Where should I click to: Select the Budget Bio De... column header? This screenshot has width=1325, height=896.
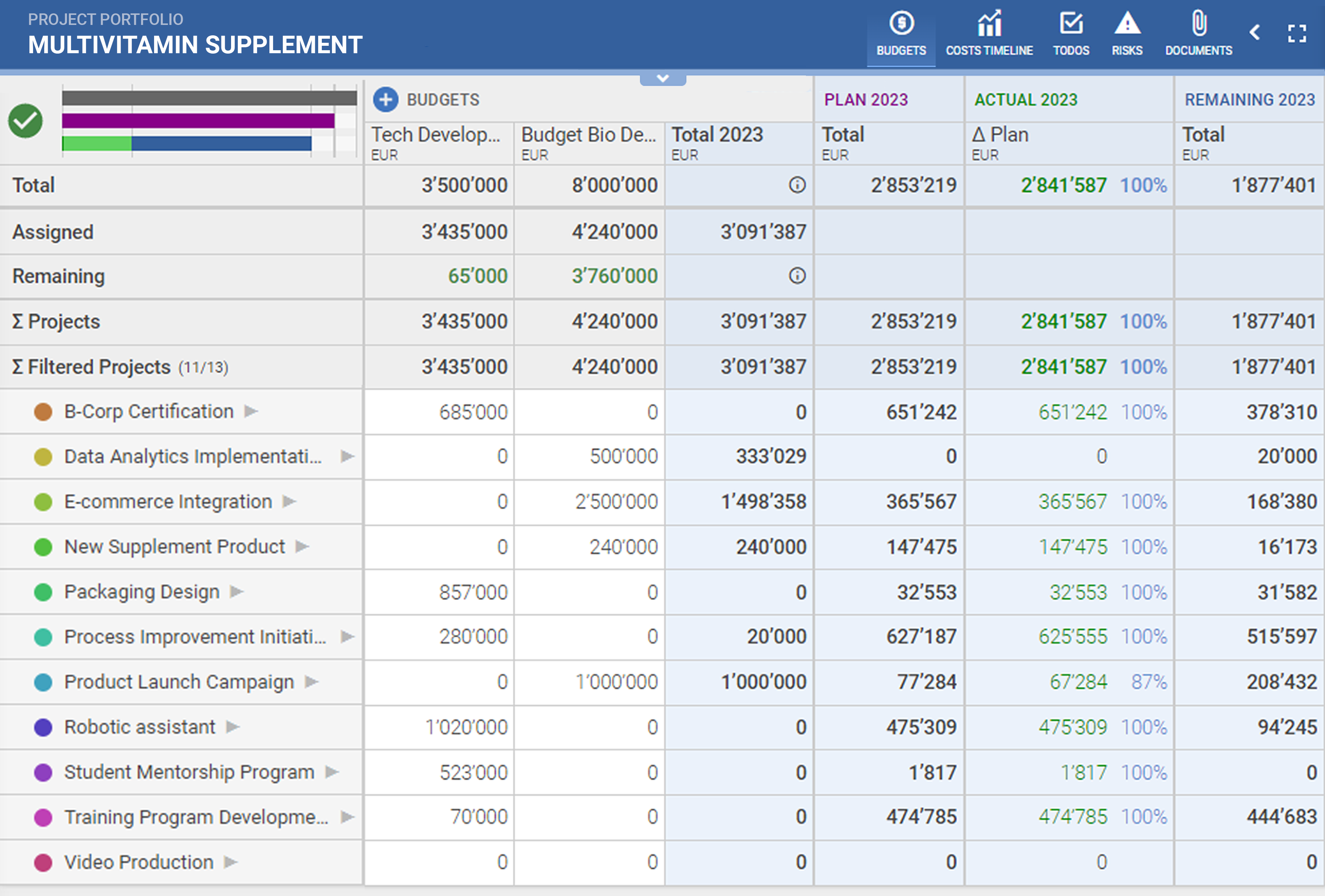[x=589, y=144]
